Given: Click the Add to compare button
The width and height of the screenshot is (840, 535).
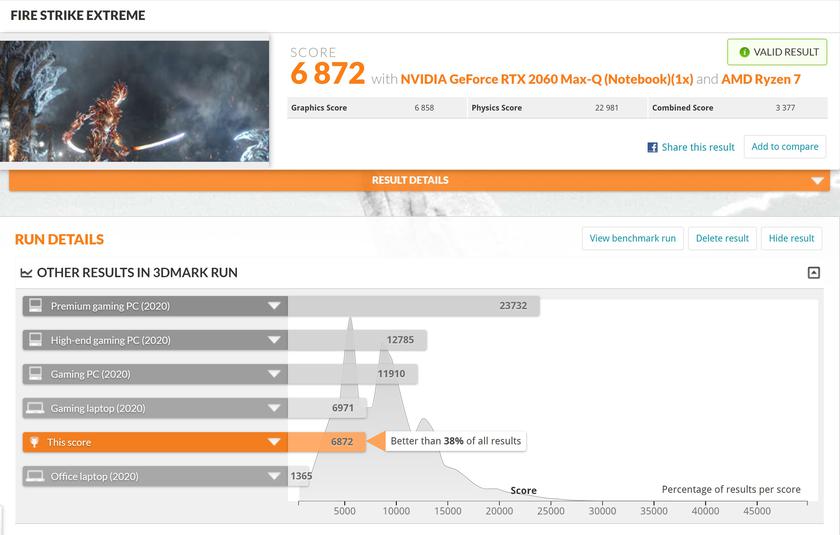Looking at the screenshot, I should tap(784, 147).
